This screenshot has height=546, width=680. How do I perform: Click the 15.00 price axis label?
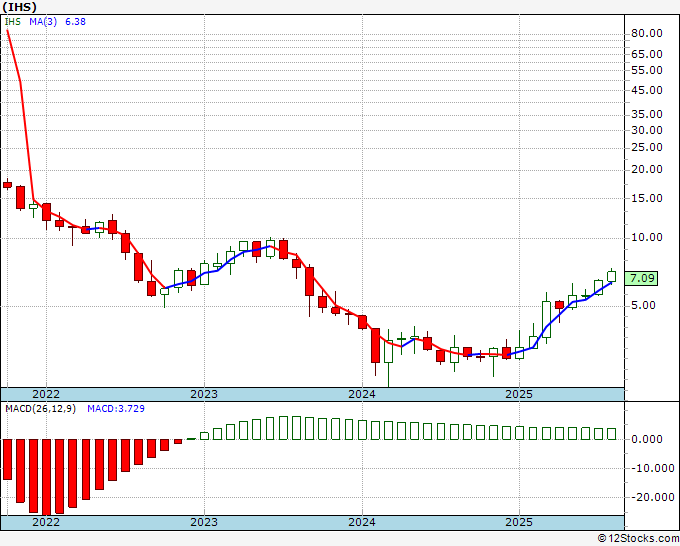[x=647, y=198]
